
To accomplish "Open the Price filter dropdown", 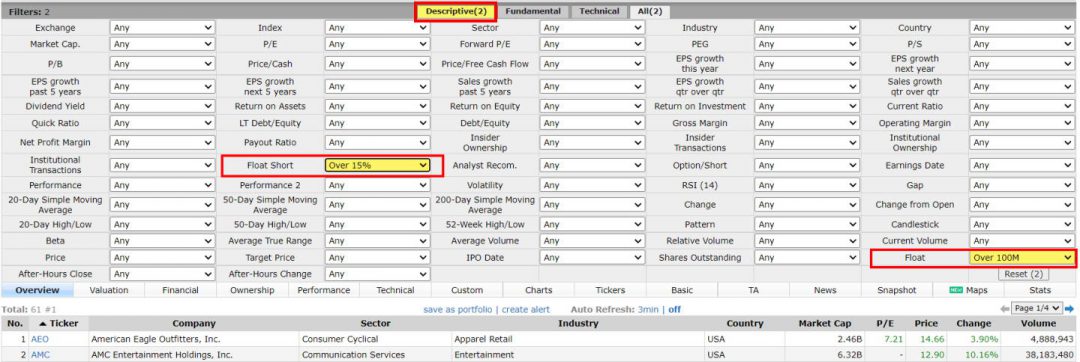I will pos(163,257).
